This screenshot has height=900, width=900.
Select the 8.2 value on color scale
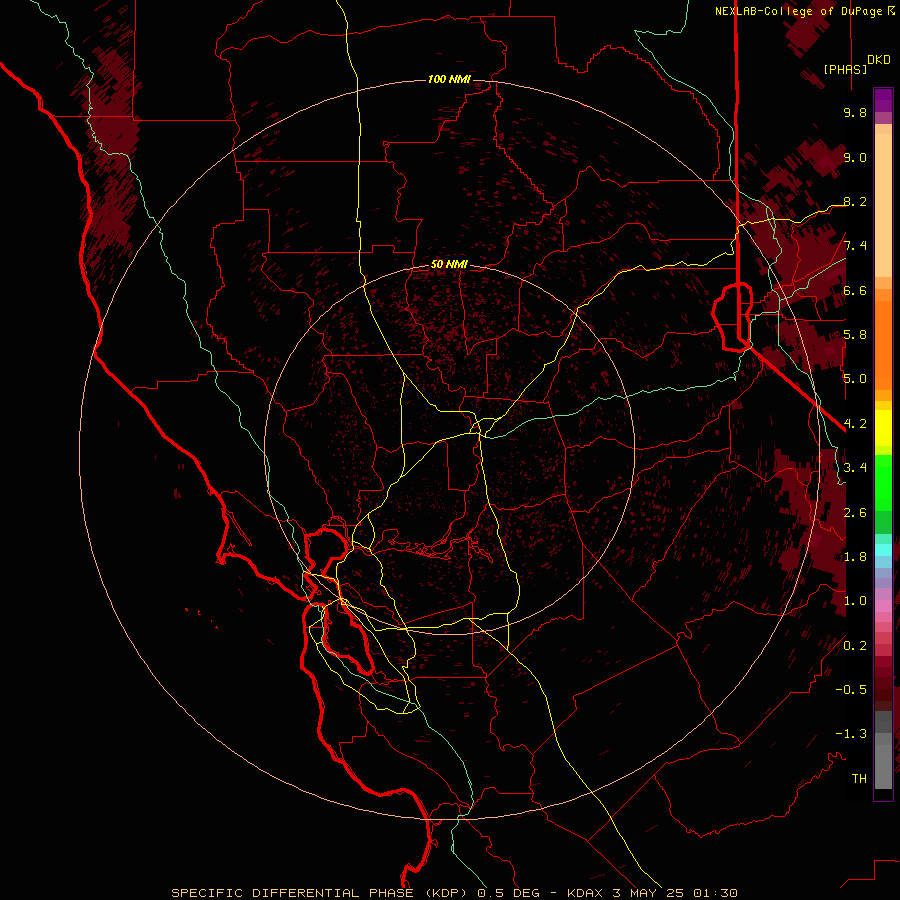(855, 201)
